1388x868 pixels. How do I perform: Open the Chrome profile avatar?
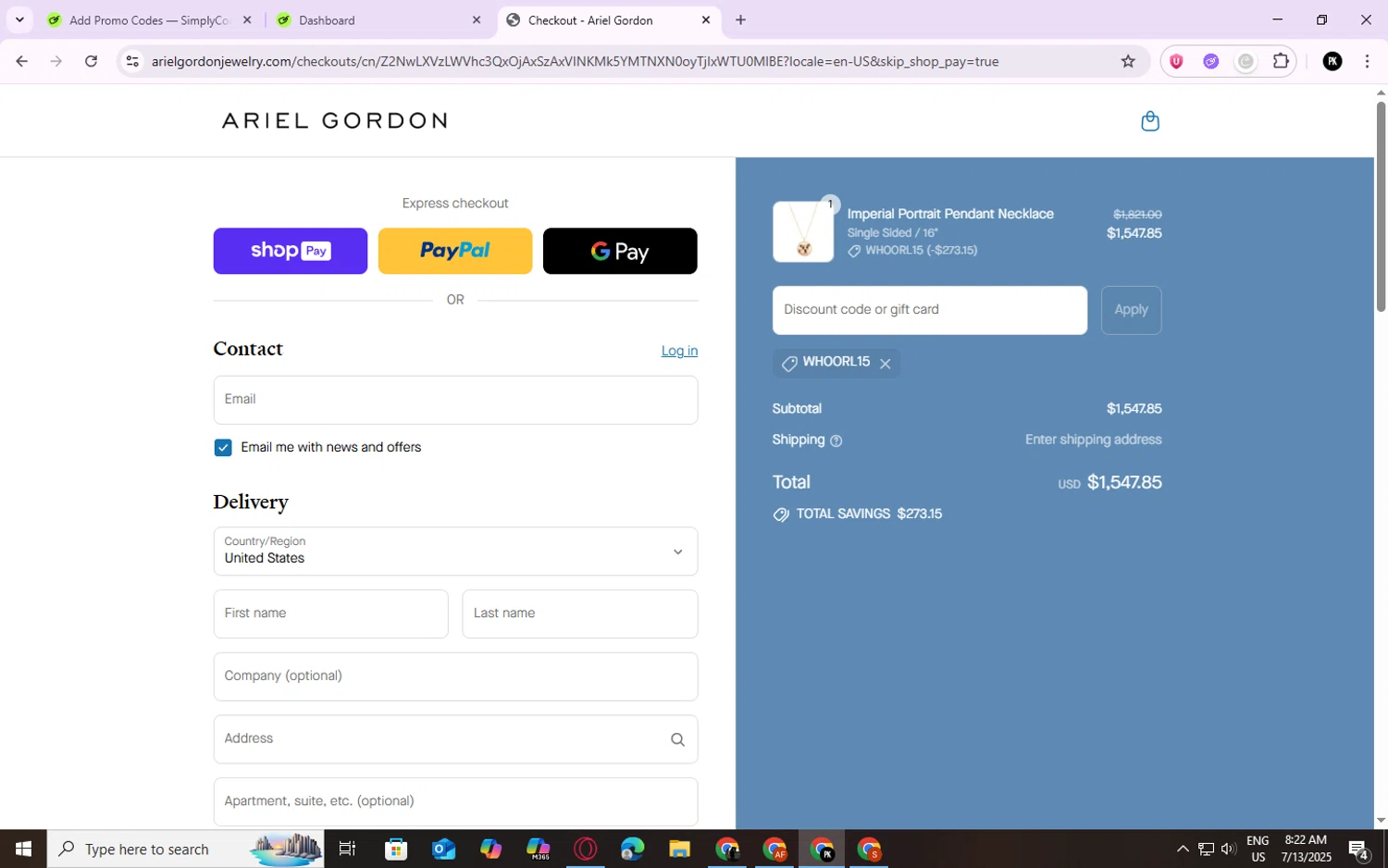pos(1332,61)
